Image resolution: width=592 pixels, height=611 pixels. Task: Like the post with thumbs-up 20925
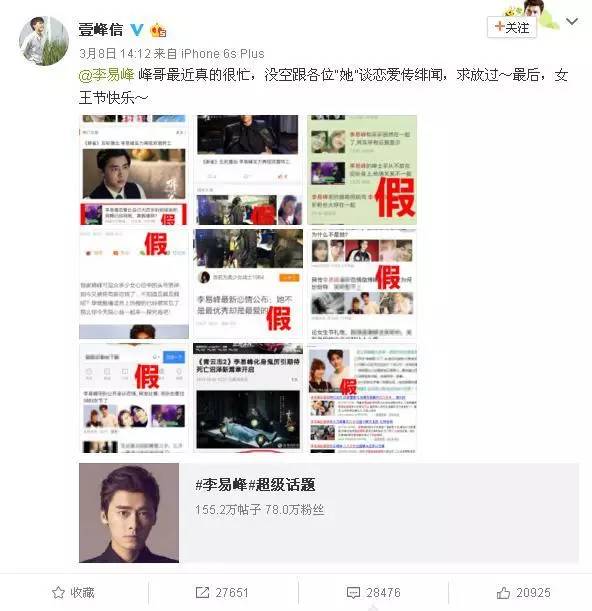523,593
